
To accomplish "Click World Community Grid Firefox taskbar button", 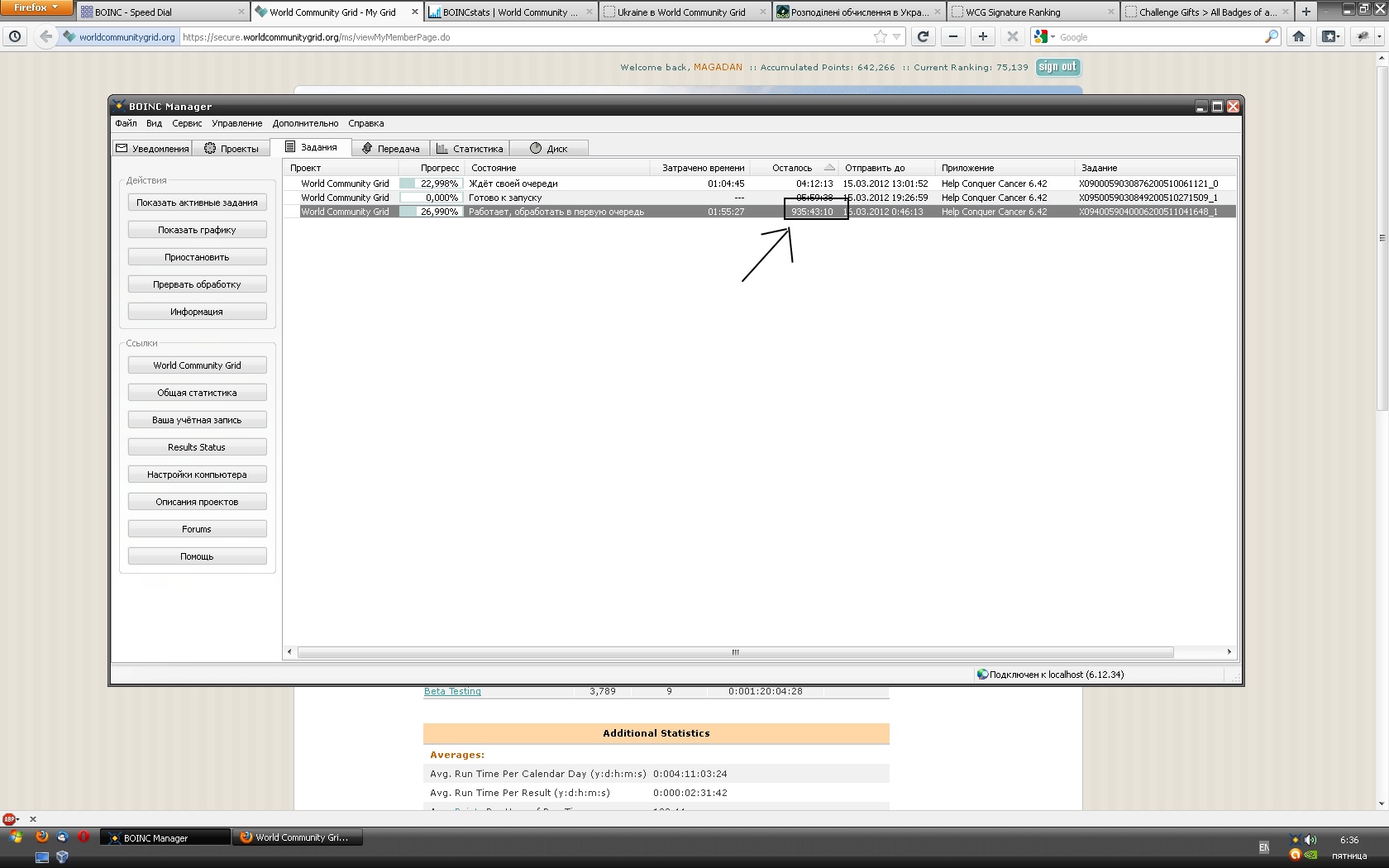I will click(297, 837).
